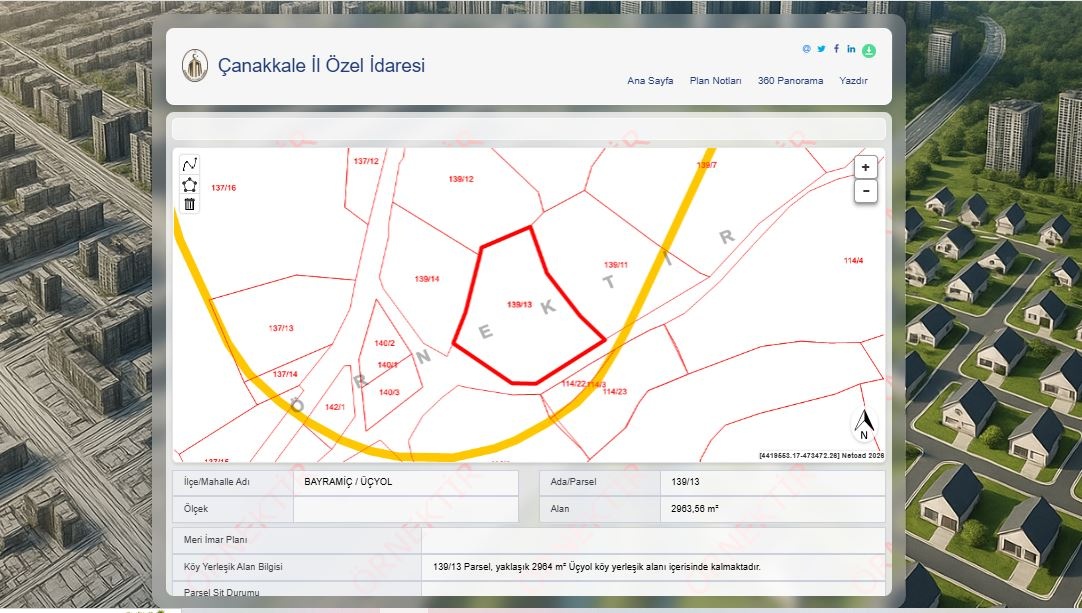Click parcel label 140/2 on map
1082x613 pixels.
point(384,343)
